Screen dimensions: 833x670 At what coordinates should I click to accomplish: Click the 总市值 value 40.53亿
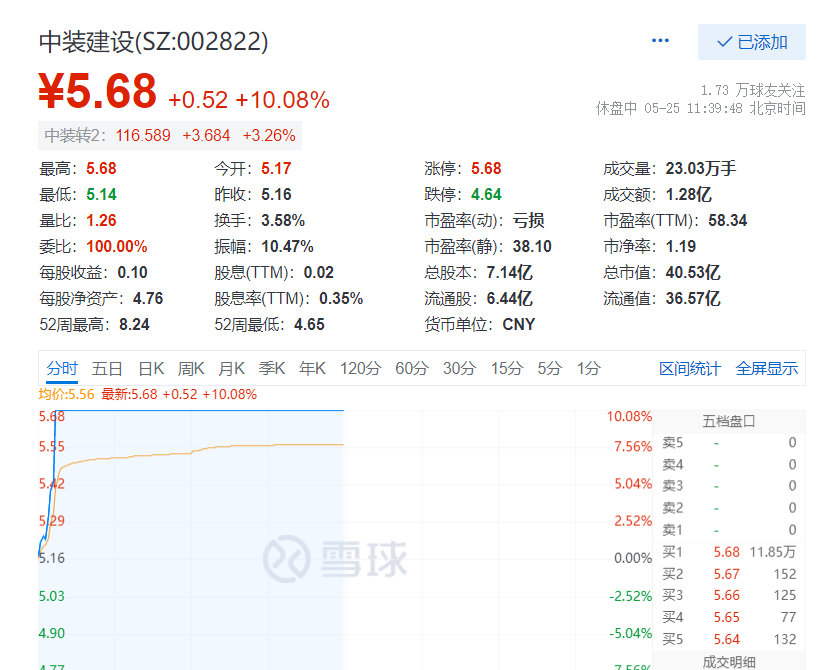click(x=693, y=273)
